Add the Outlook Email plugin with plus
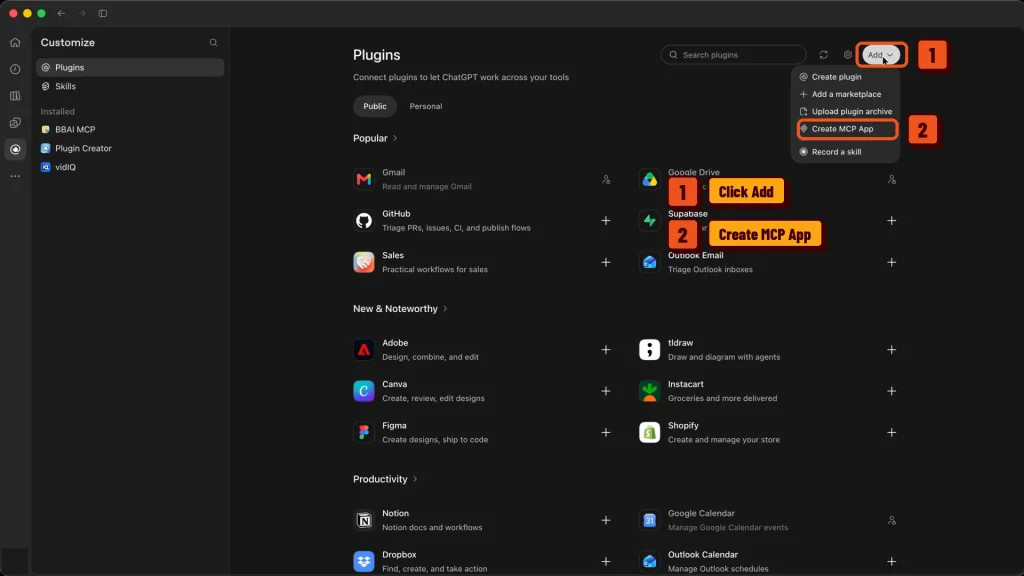1024x576 pixels. 891,263
